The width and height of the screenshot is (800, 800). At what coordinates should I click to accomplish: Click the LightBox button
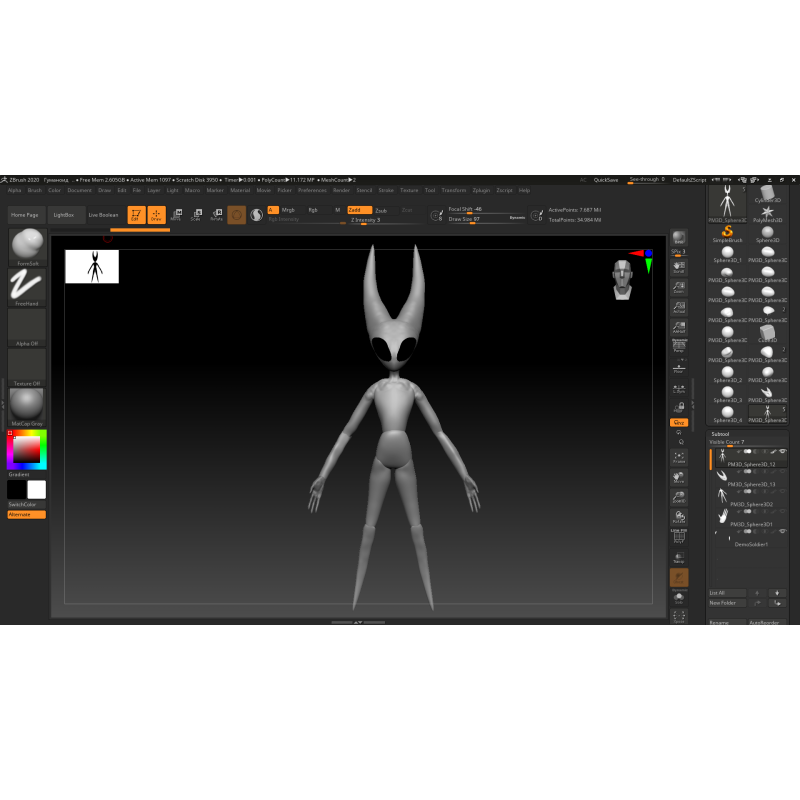(64, 214)
